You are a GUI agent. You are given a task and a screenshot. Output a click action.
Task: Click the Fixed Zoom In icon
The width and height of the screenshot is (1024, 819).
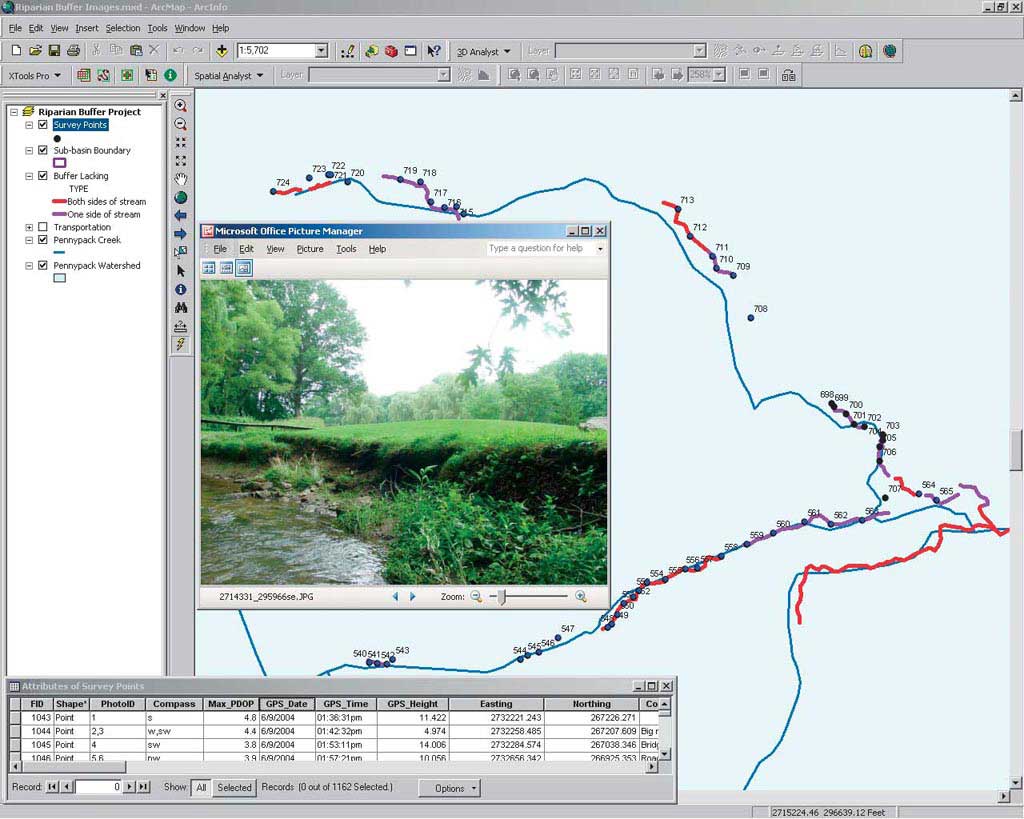(181, 142)
